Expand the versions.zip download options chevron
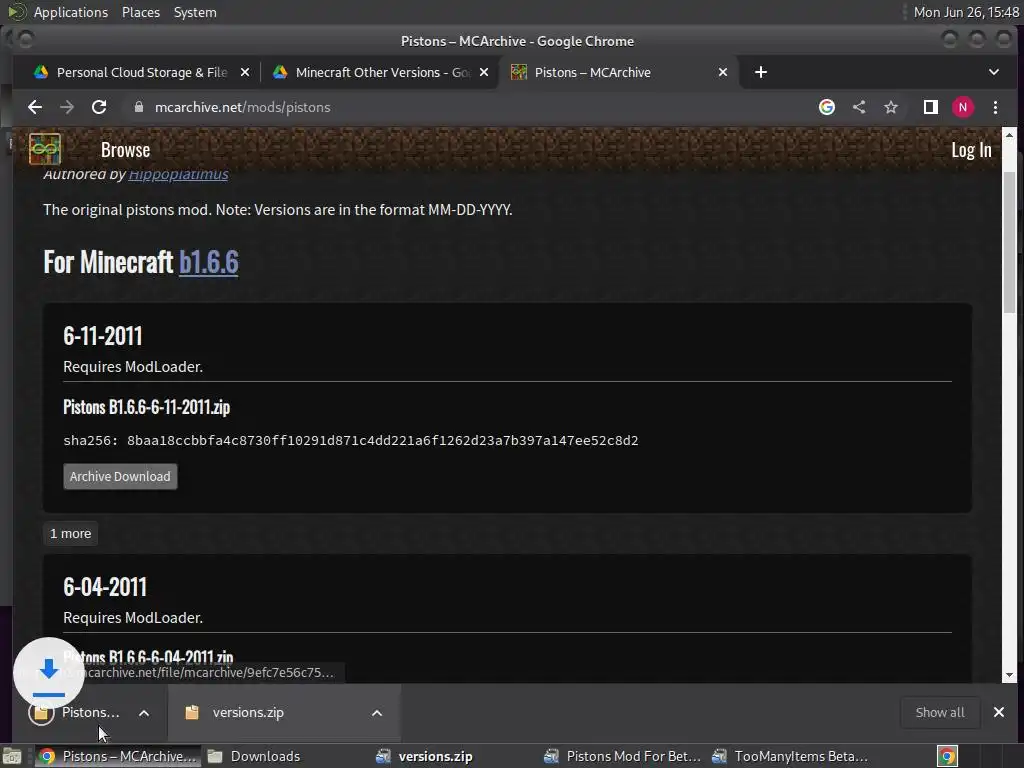Viewport: 1024px width, 768px height. pos(377,713)
